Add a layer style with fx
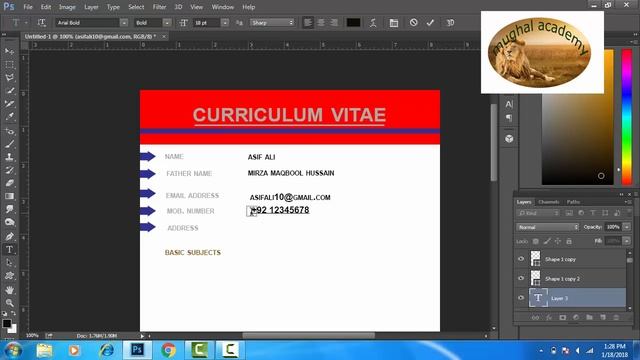This screenshot has height=360, width=640. point(549,317)
